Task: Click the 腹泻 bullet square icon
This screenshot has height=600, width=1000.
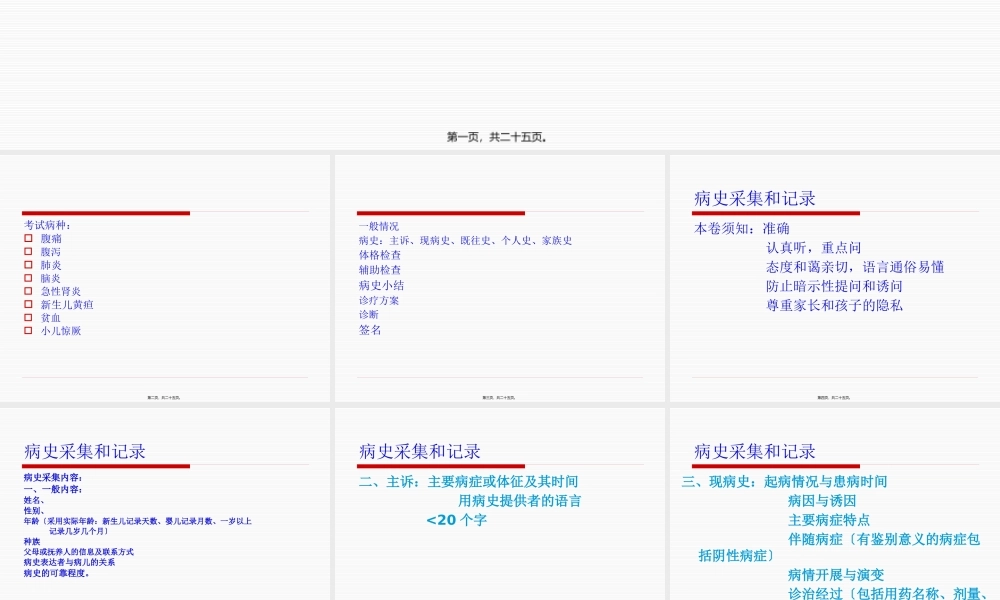Action: [x=27, y=252]
